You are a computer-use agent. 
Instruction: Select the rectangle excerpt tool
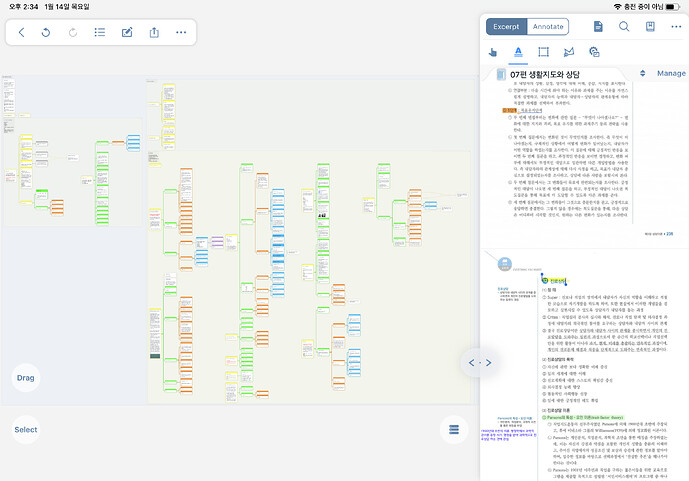(x=544, y=52)
